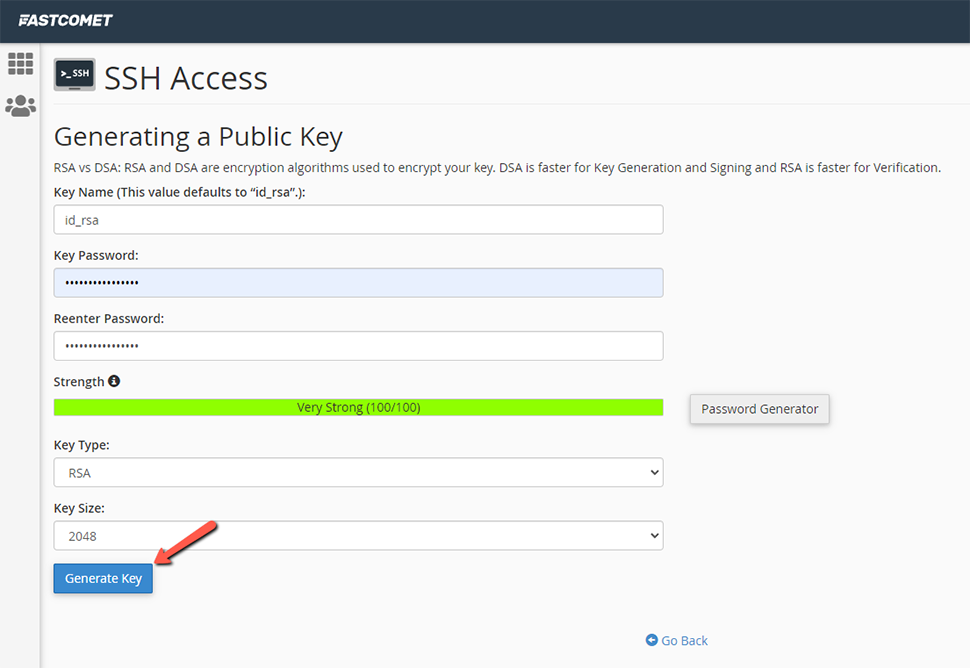970x668 pixels.
Task: Click the Generate Key button
Action: point(103,578)
